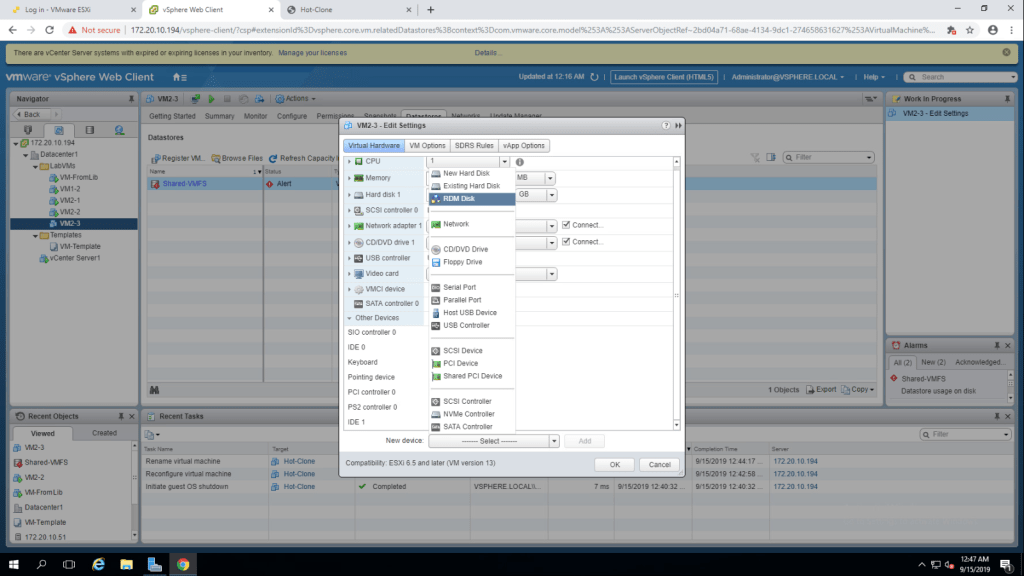Toggle Connect checkbox for CD/DVD drive 1
This screenshot has width=1024, height=576.
(566, 242)
